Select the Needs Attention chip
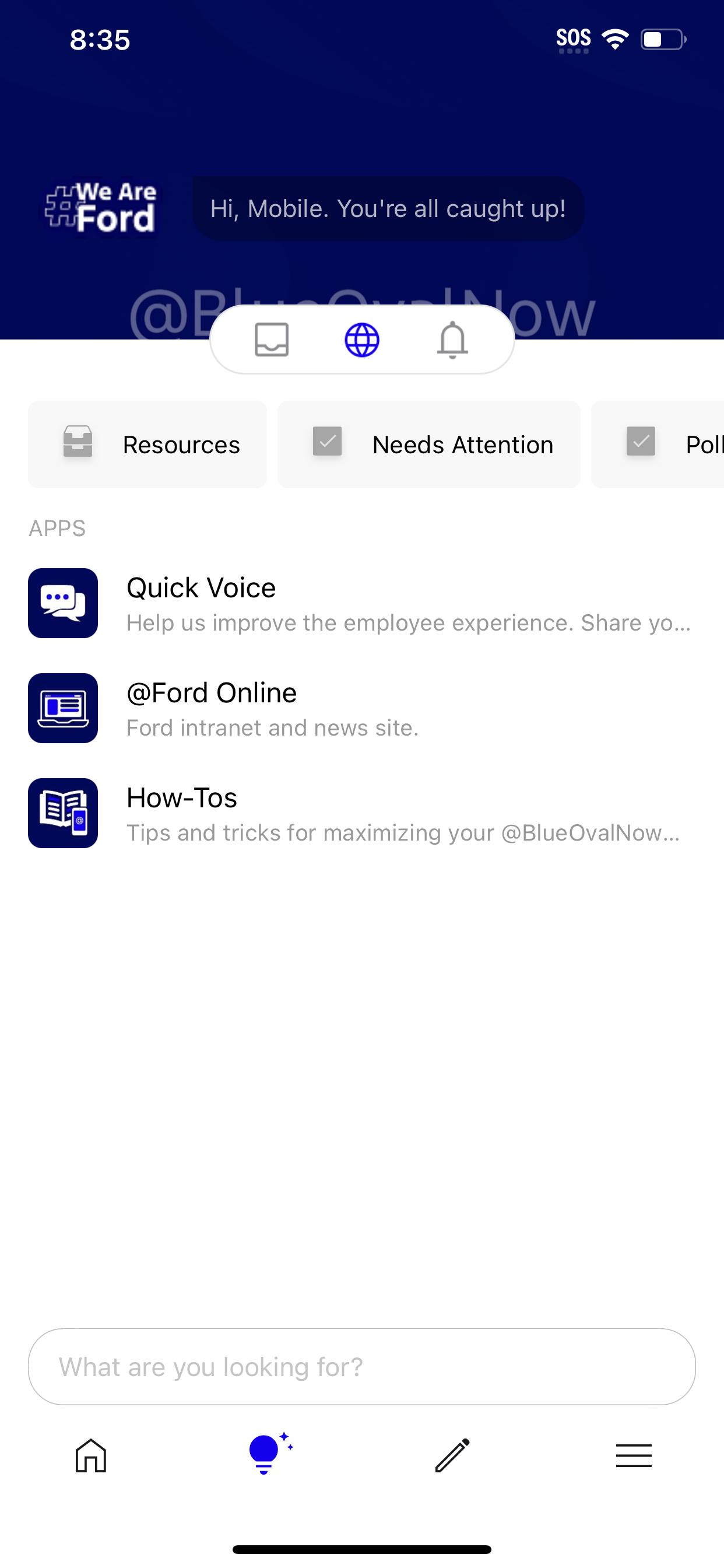This screenshot has width=724, height=1568. tap(429, 444)
